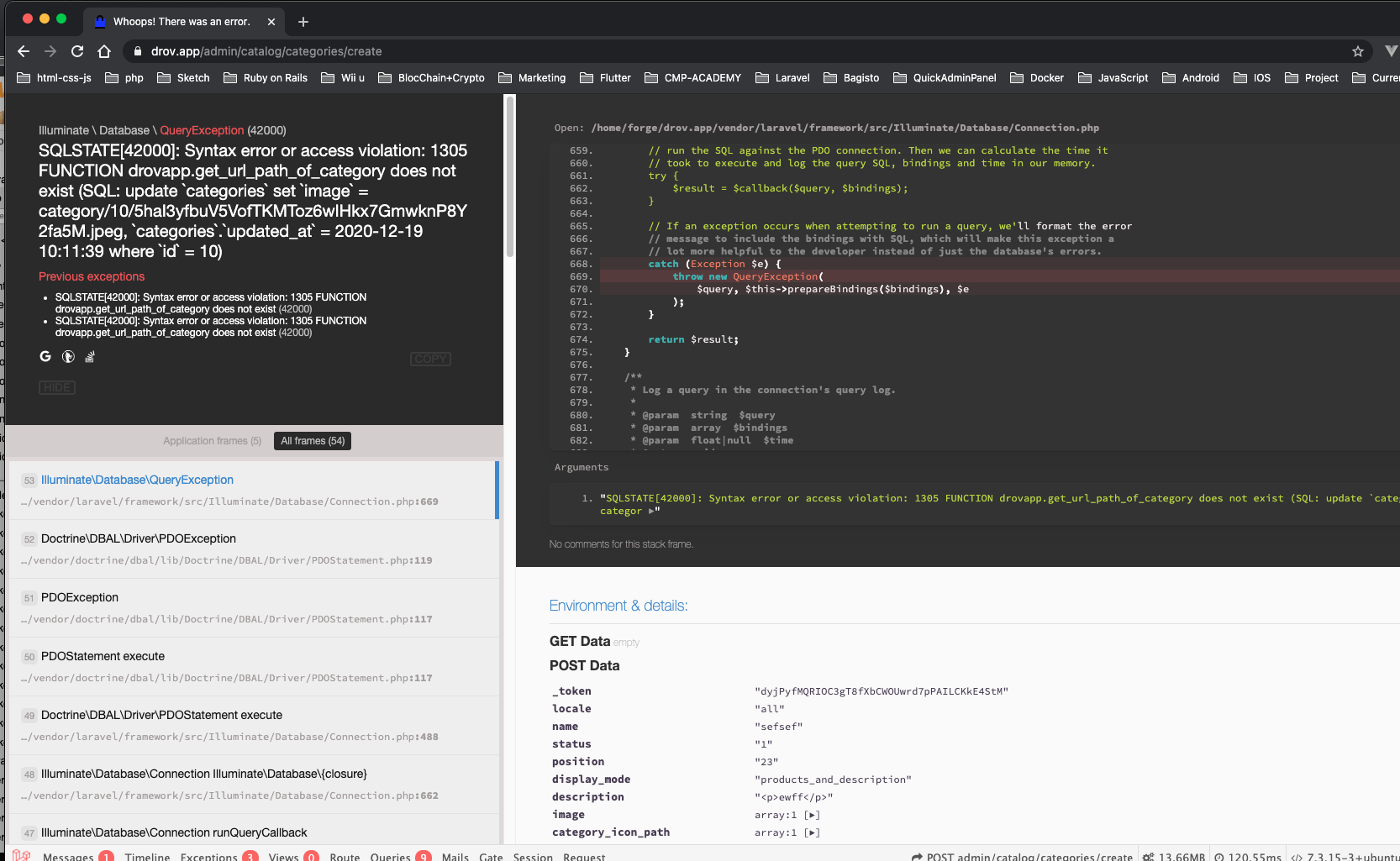The height and width of the screenshot is (861, 1400).
Task: Click the left panel vertical scrollbar
Action: 509,176
